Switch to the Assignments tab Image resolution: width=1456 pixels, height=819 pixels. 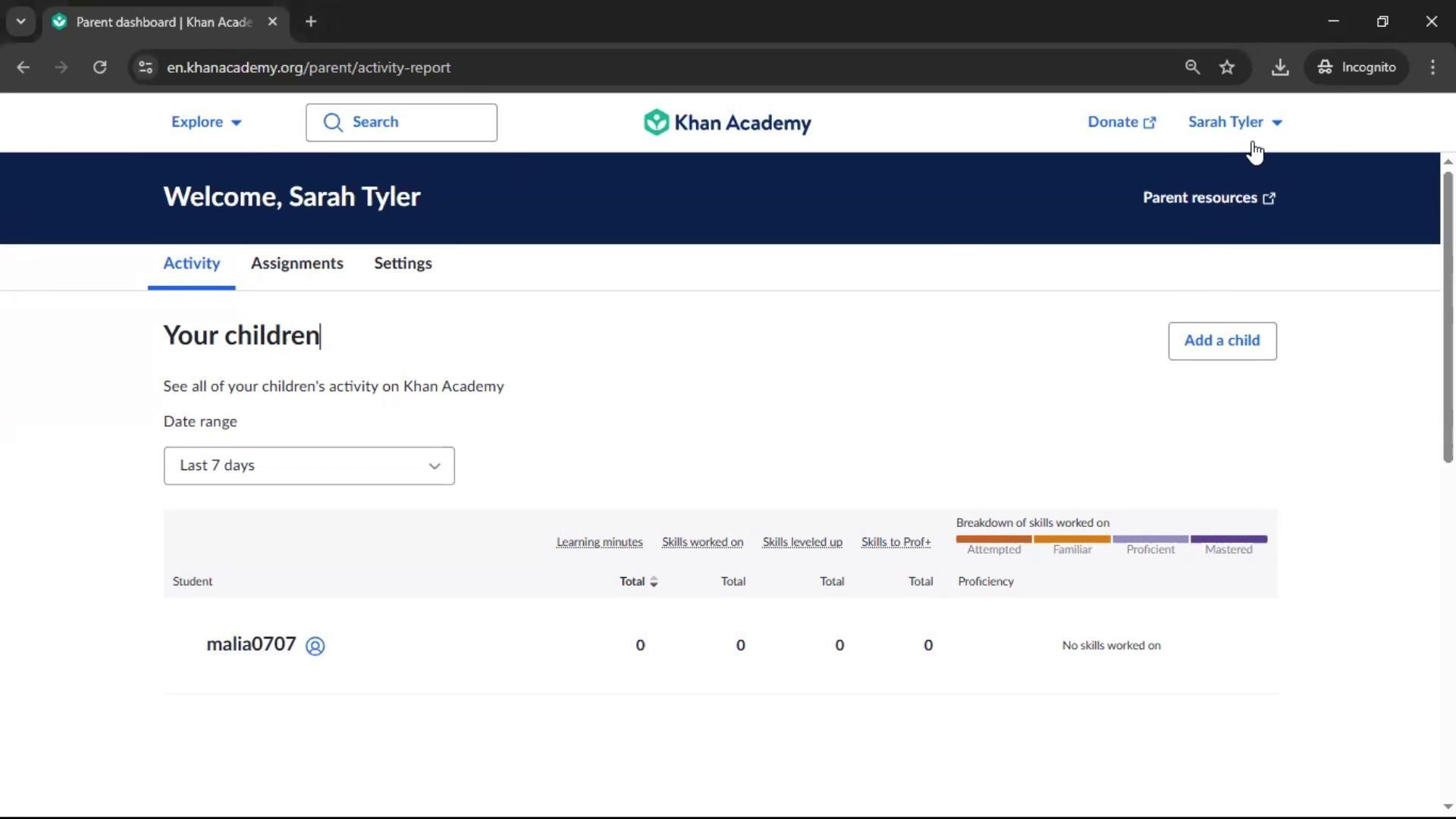click(x=297, y=263)
